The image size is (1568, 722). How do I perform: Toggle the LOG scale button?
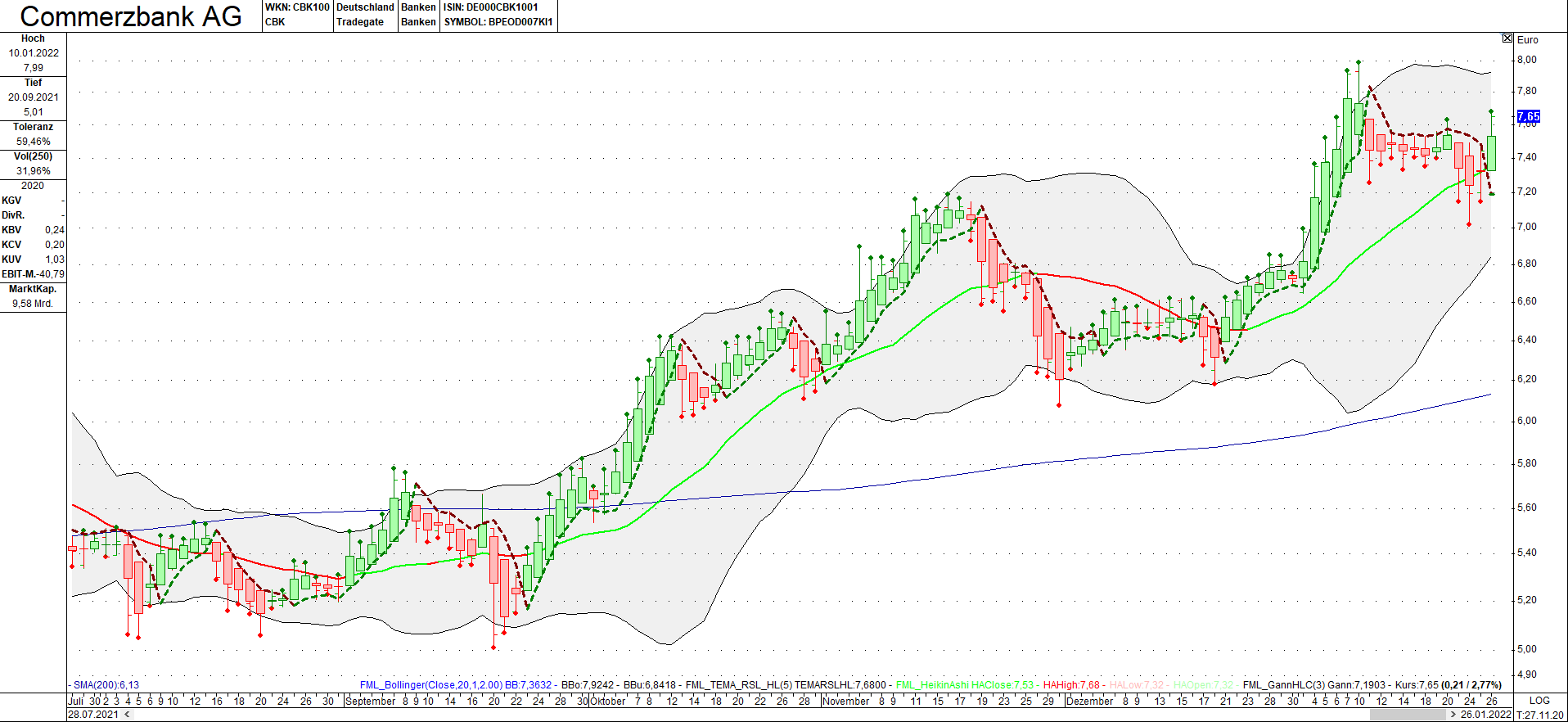click(1539, 701)
